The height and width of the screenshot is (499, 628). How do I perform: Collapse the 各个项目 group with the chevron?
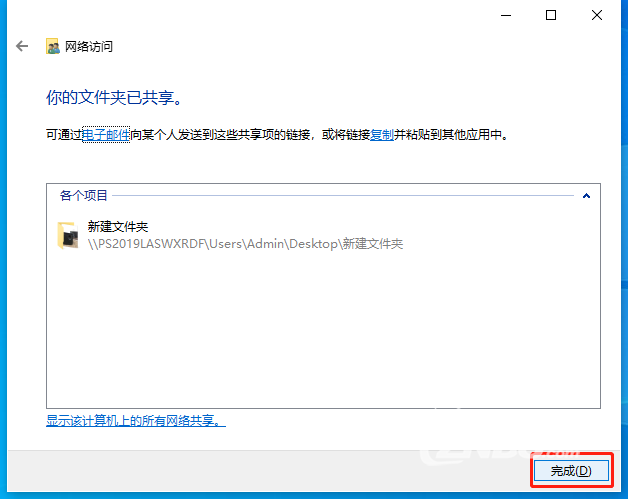pos(585,196)
